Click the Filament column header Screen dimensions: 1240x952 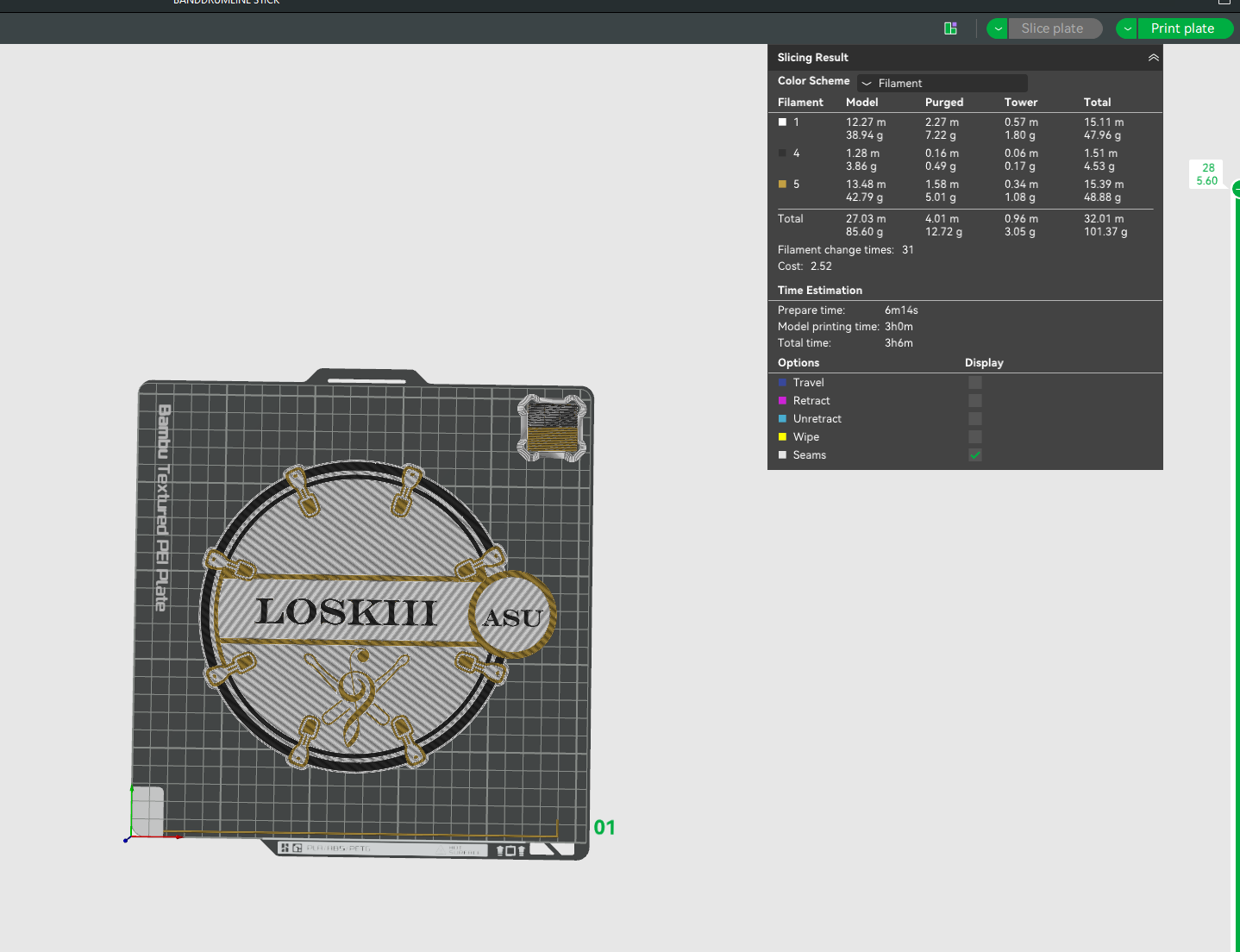[800, 102]
